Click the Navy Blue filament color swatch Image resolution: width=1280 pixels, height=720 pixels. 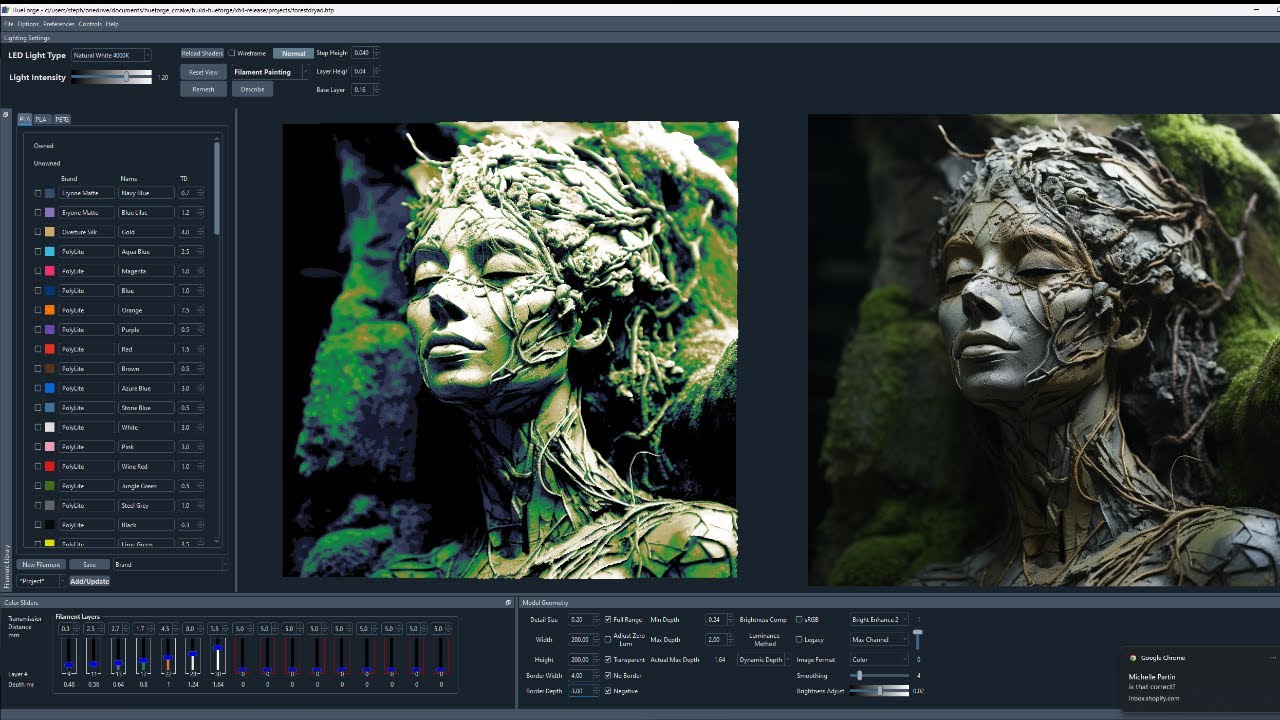[50, 193]
